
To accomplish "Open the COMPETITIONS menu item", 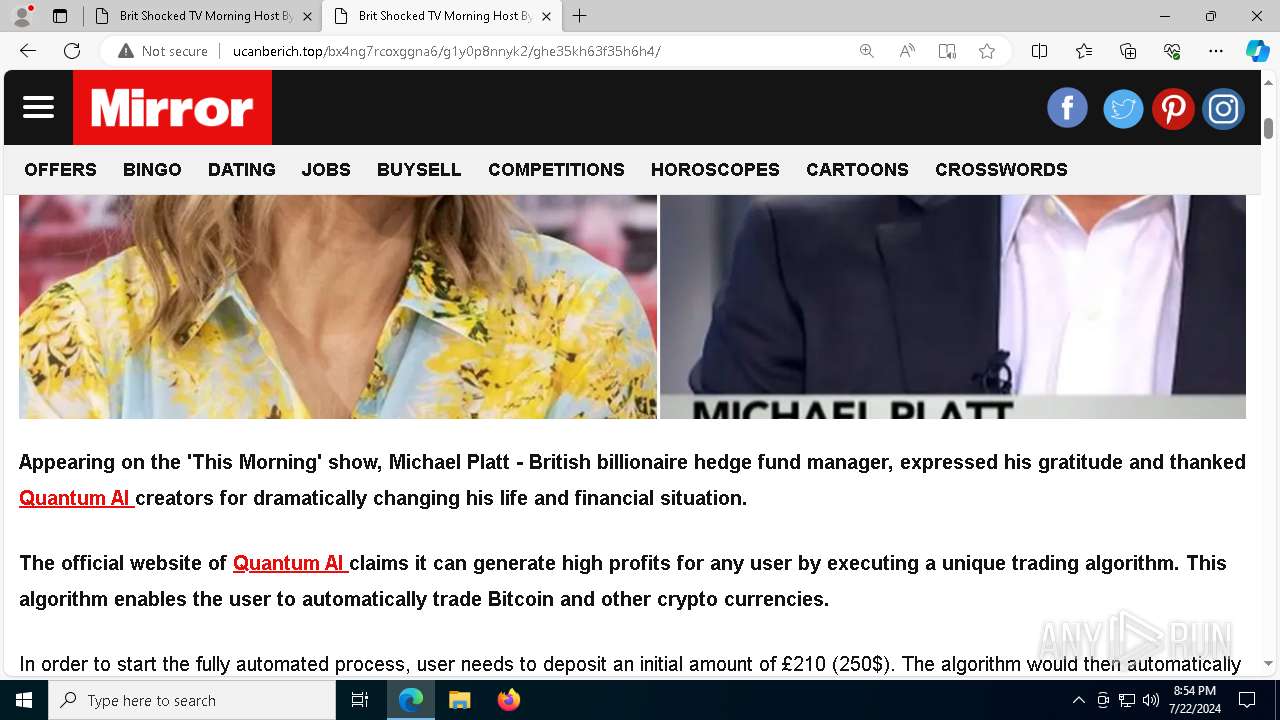I will (x=556, y=170).
